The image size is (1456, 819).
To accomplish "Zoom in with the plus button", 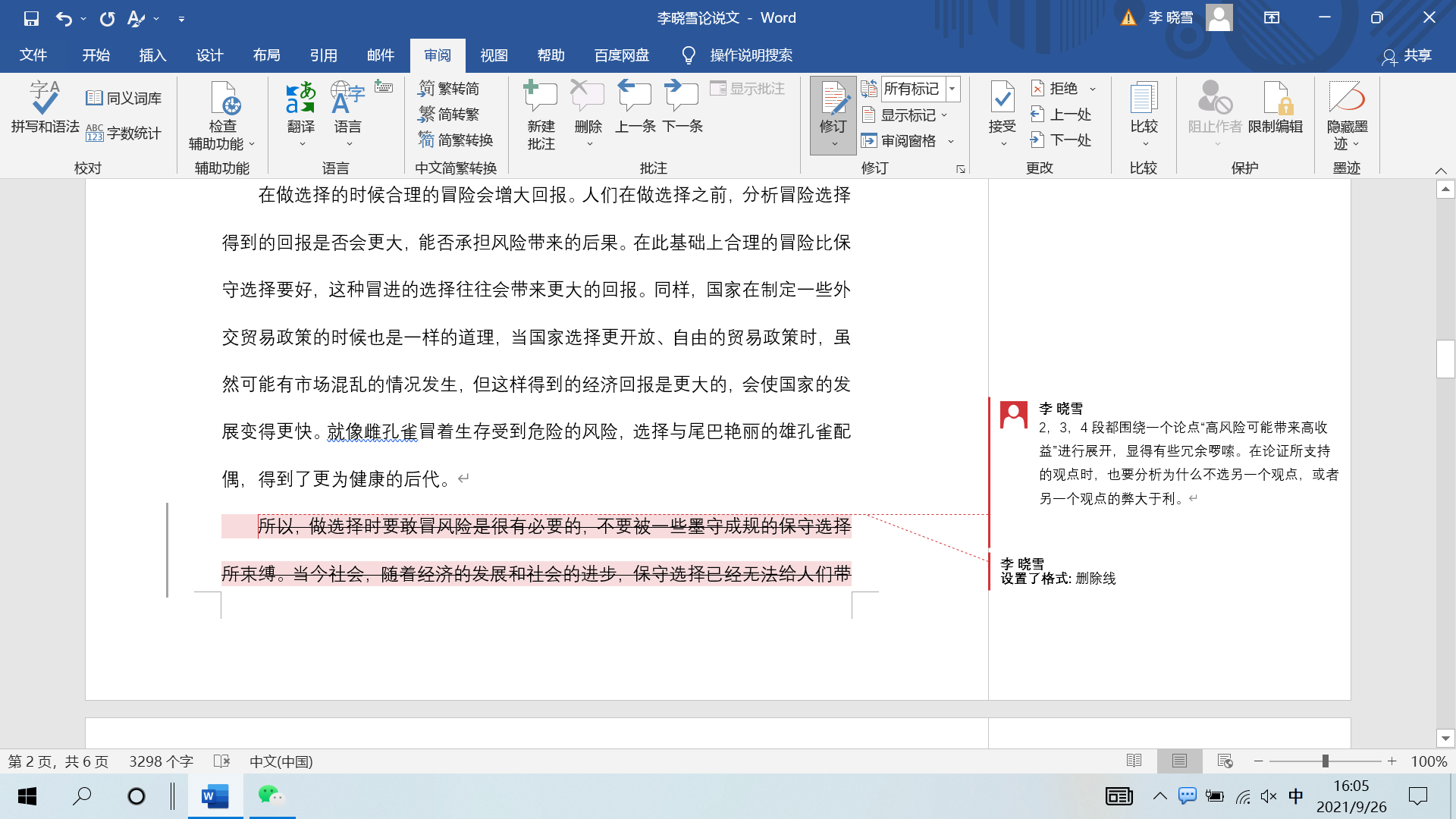I will [x=1392, y=761].
